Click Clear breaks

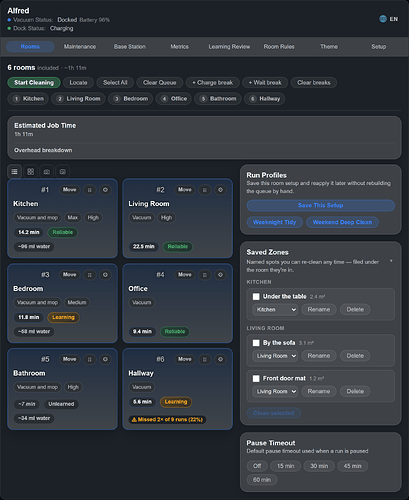314,83
